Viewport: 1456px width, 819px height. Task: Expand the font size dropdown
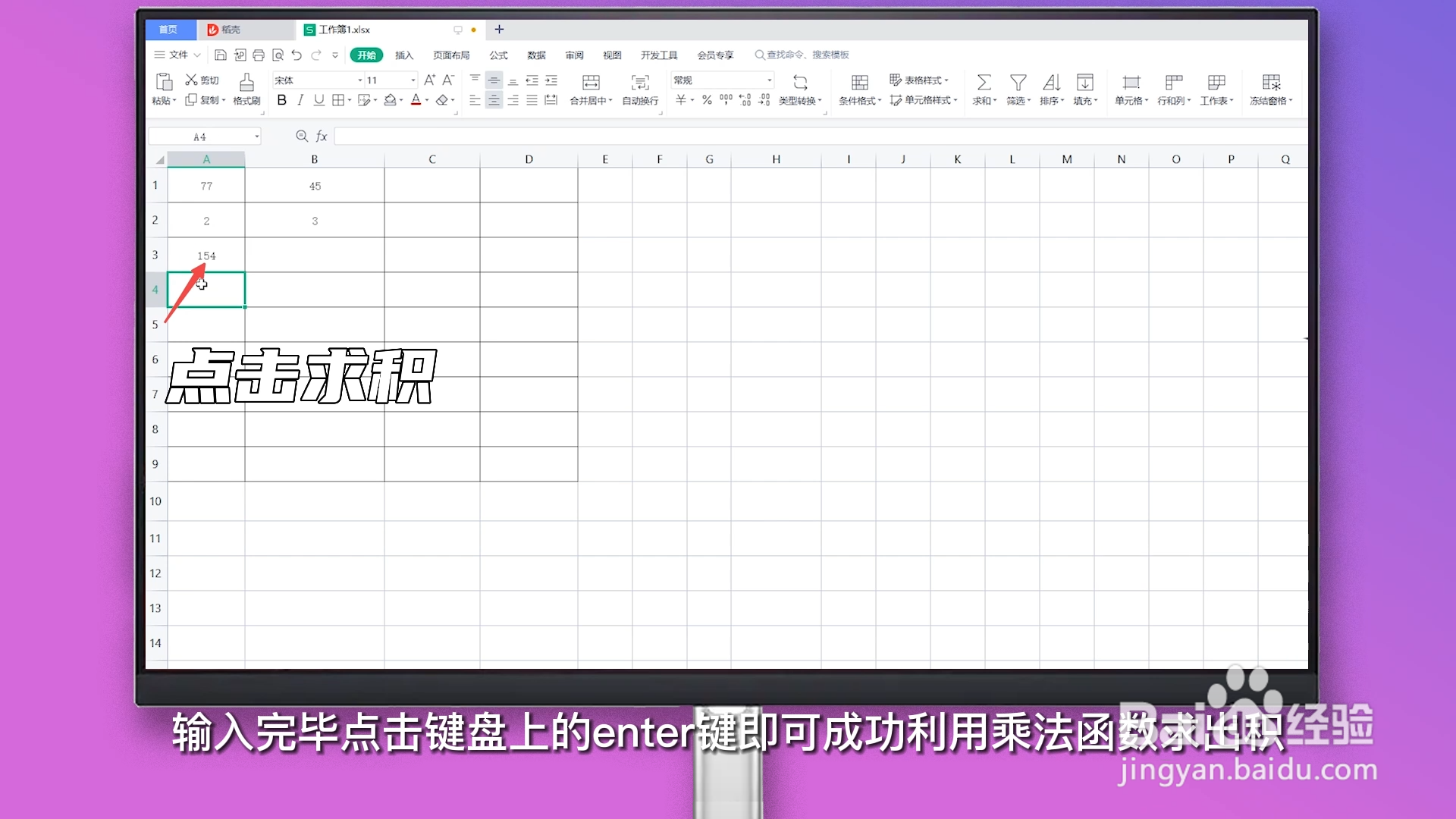tap(412, 80)
